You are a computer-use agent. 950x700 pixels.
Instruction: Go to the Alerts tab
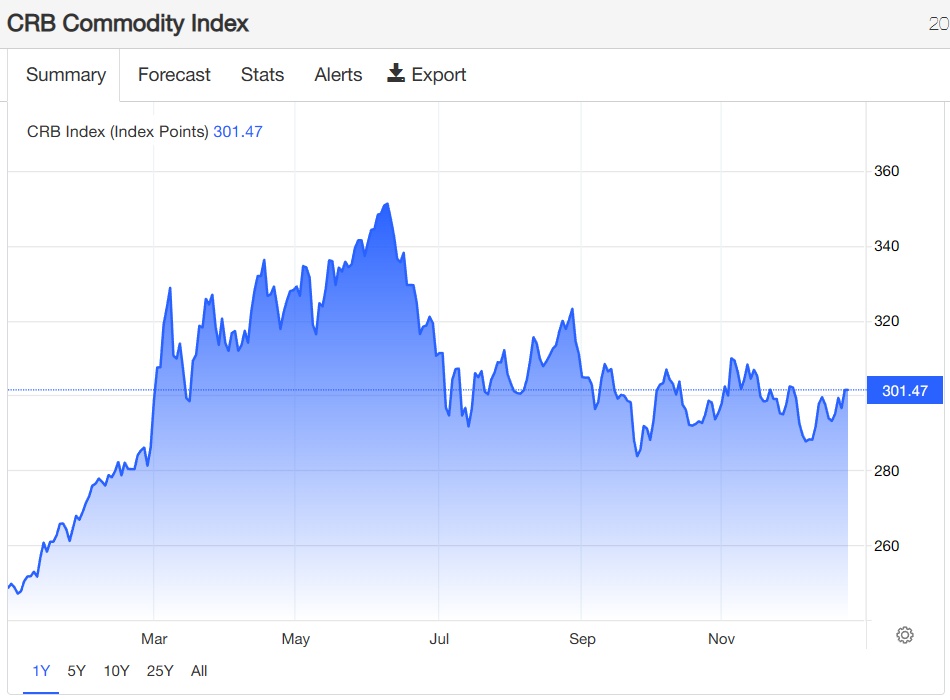338,75
